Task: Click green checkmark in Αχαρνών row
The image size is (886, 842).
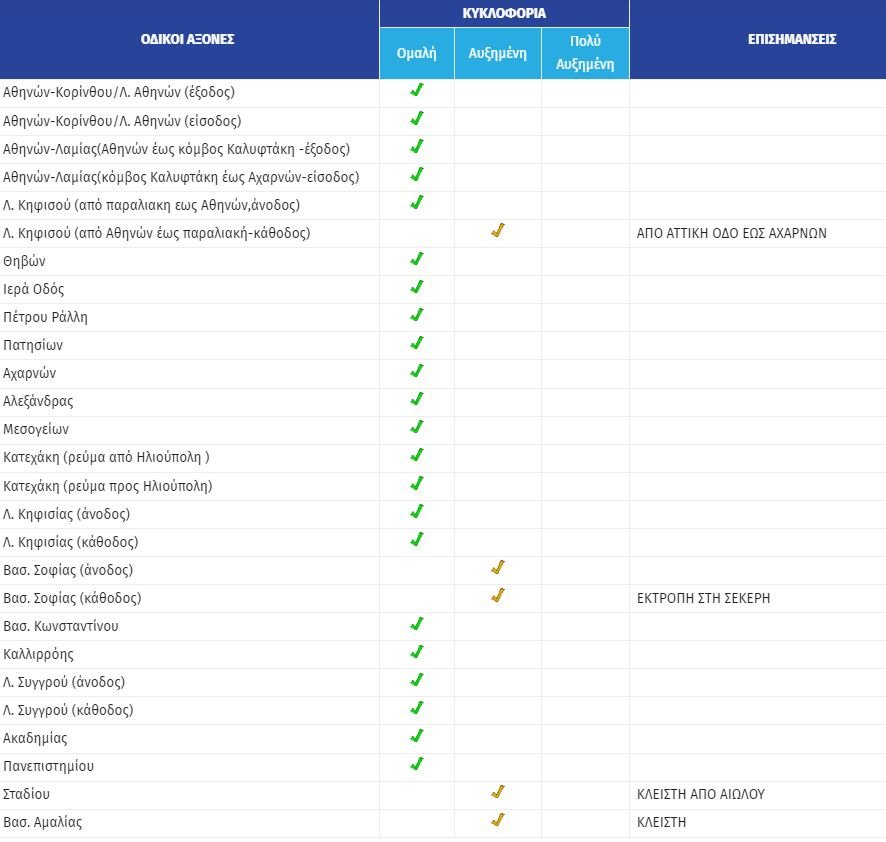Action: (417, 371)
